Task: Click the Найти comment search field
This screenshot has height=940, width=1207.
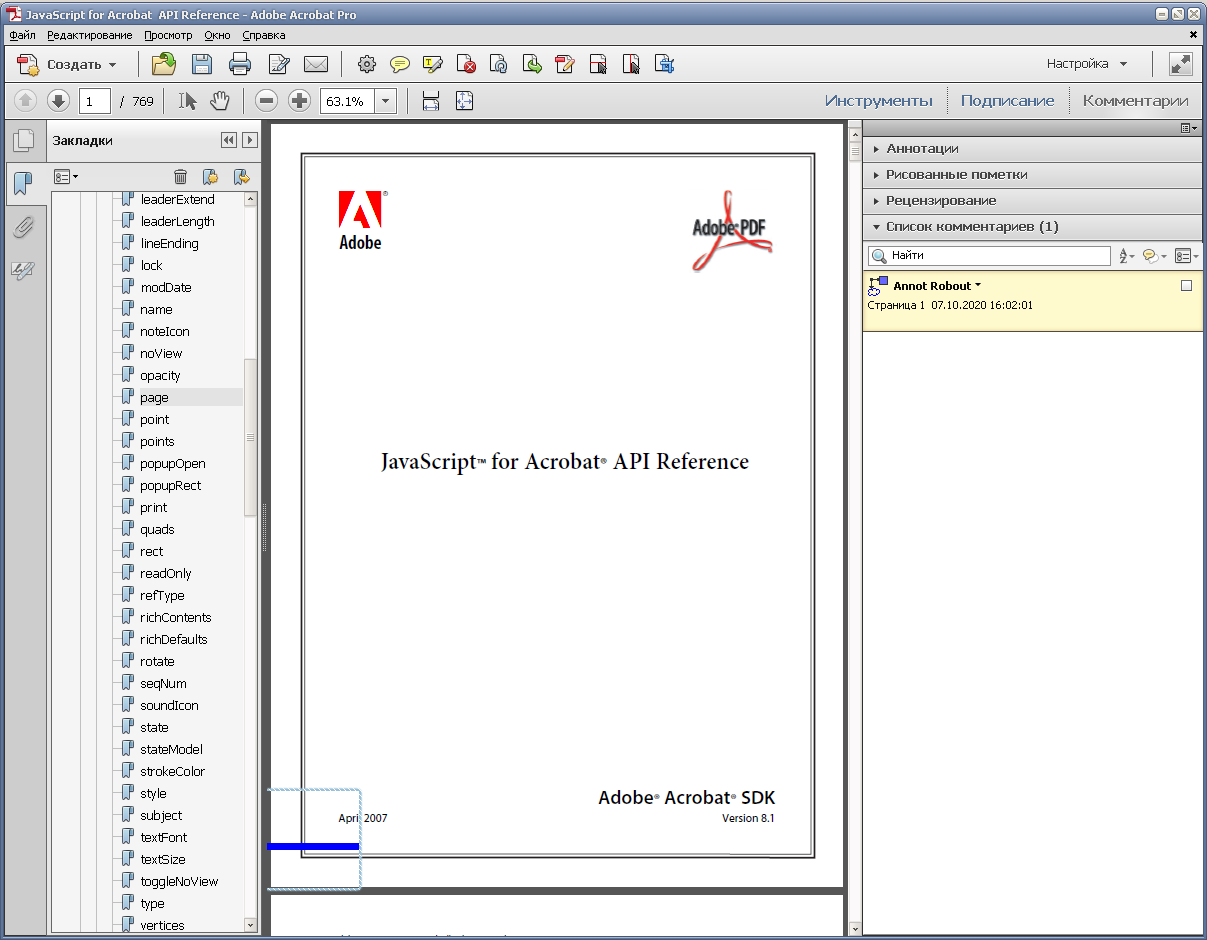Action: click(x=989, y=257)
